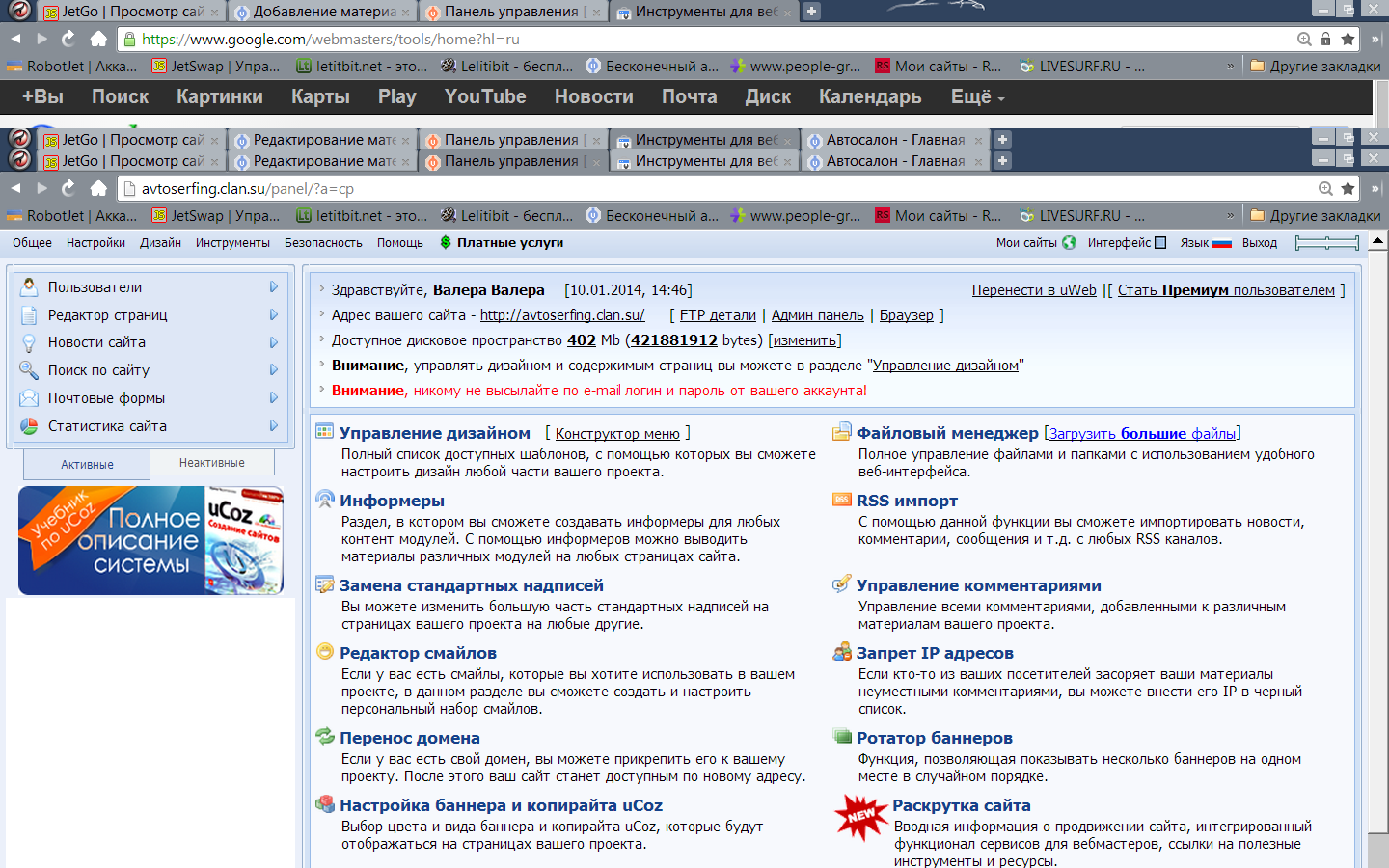Open the Инструменты menu
Image resolution: width=1389 pixels, height=868 pixels.
pyautogui.click(x=232, y=242)
